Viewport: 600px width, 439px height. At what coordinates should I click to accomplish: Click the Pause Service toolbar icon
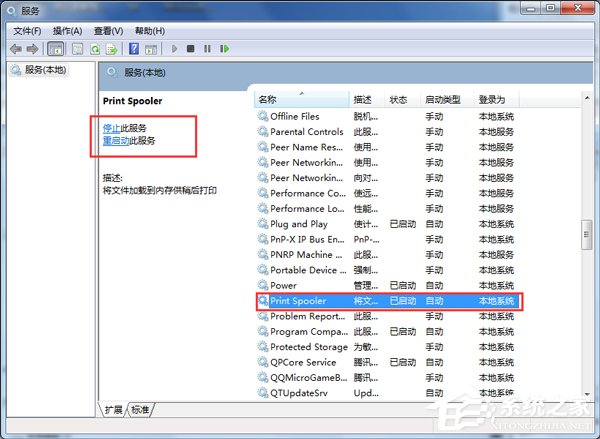(x=207, y=48)
